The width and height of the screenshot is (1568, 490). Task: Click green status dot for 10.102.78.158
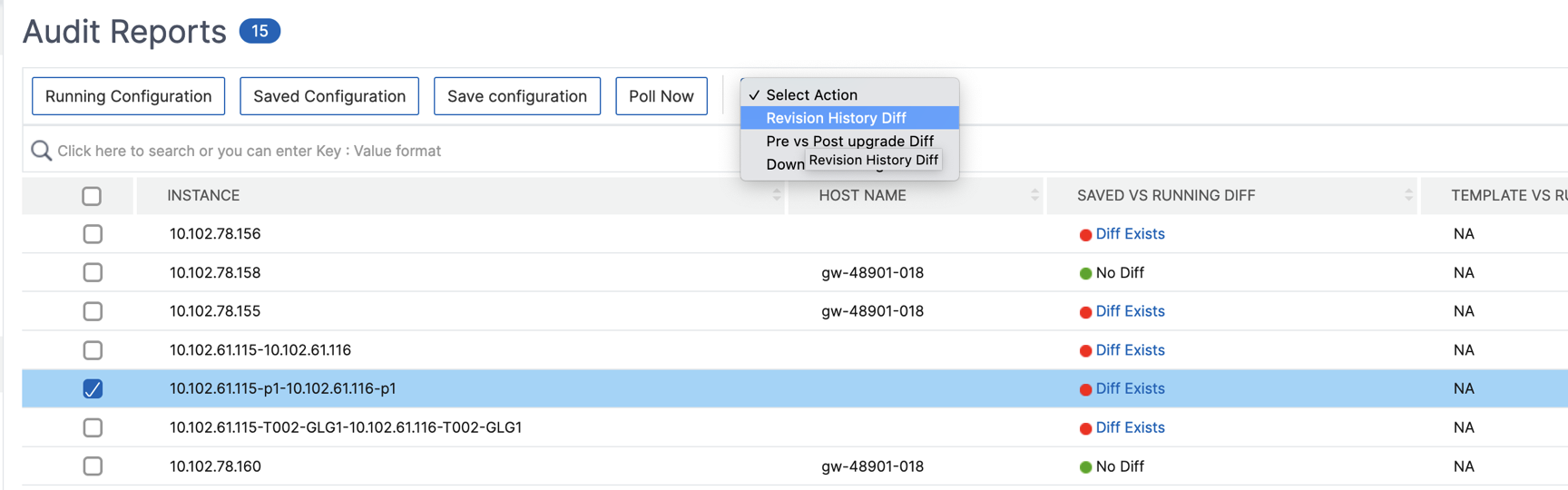click(x=1085, y=273)
